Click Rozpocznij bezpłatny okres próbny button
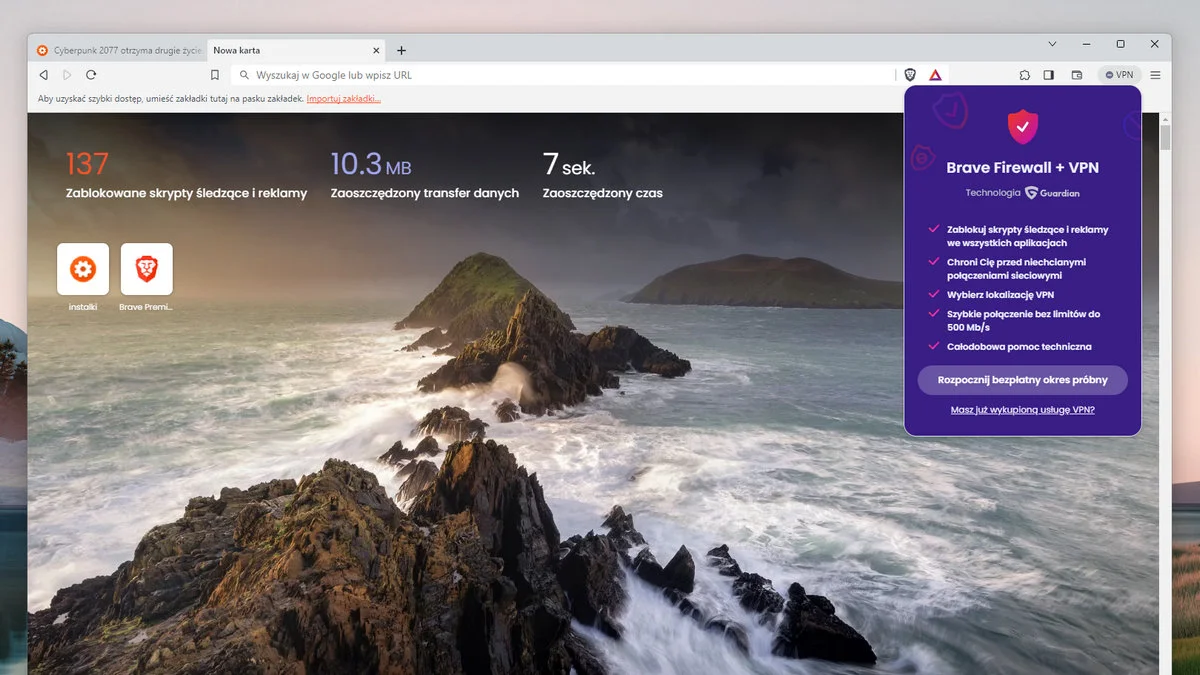The width and height of the screenshot is (1200, 675). pos(1022,380)
